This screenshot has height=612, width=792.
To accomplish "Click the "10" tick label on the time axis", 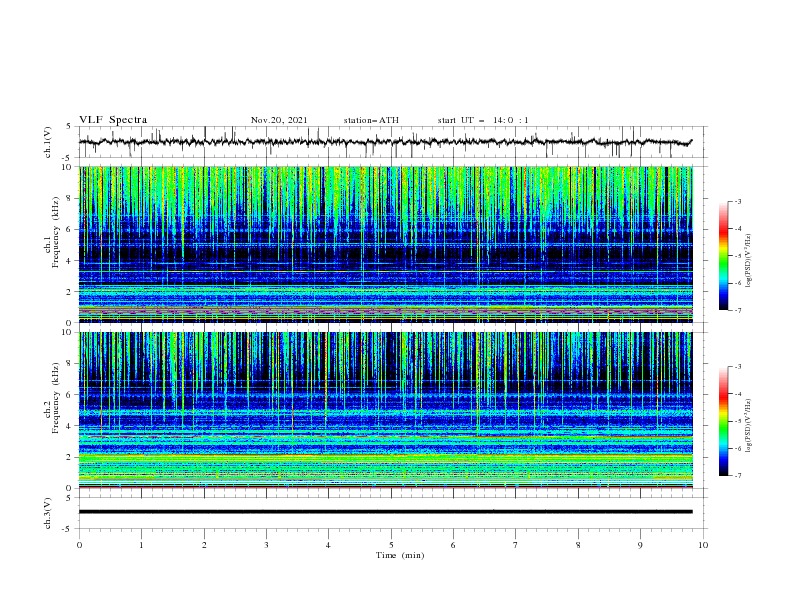I will [x=703, y=545].
